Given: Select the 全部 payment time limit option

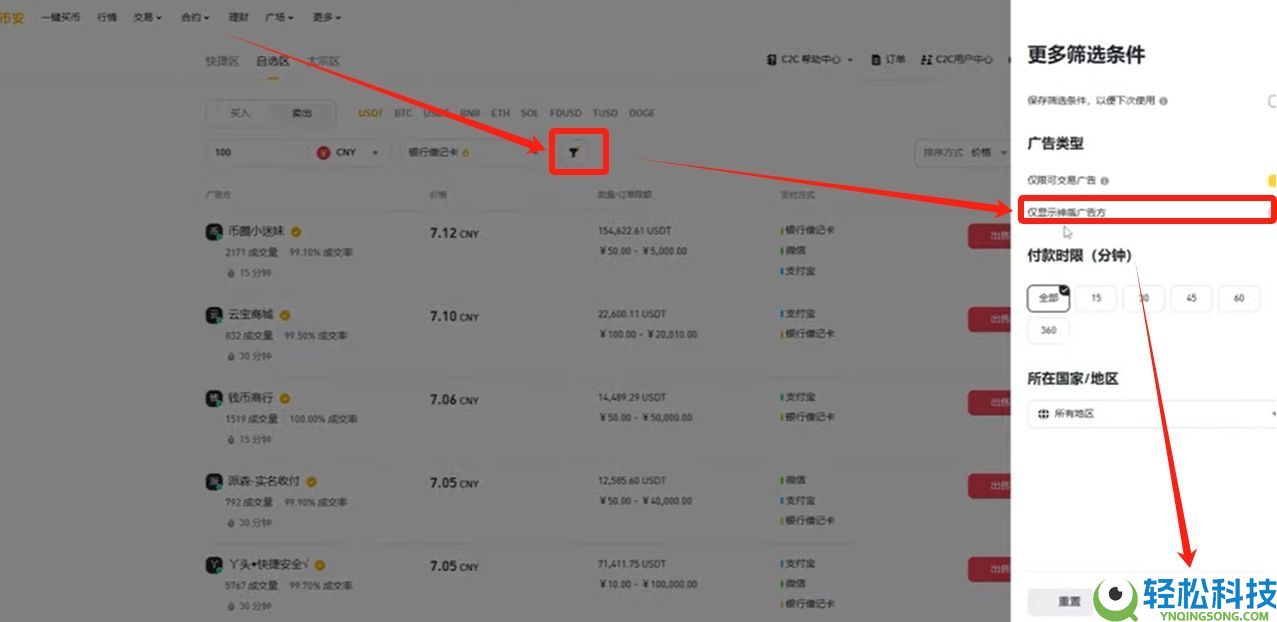Looking at the screenshot, I should click(x=1047, y=298).
